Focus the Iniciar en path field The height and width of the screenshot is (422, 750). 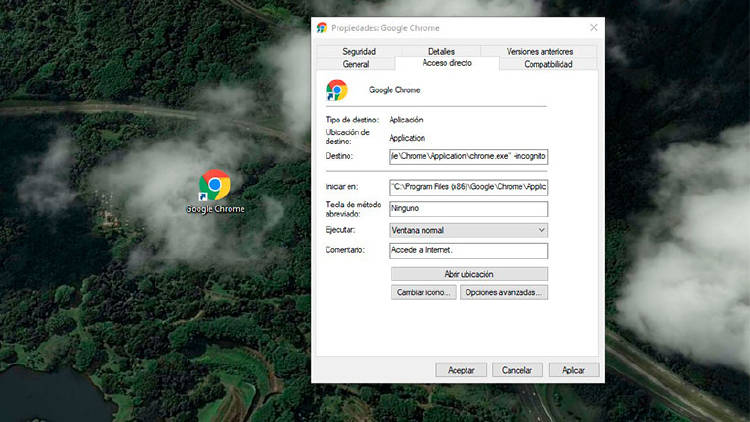[x=468, y=187]
